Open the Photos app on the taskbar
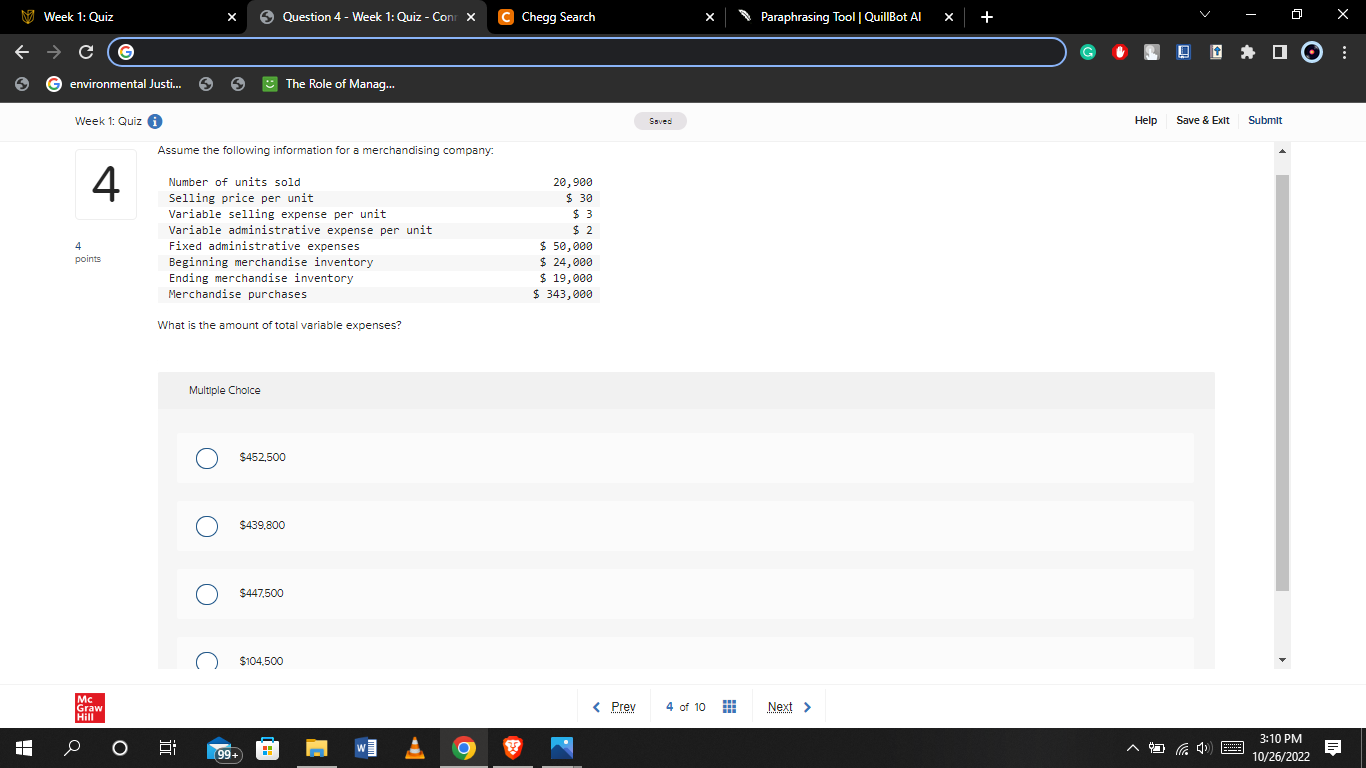 tap(561, 748)
